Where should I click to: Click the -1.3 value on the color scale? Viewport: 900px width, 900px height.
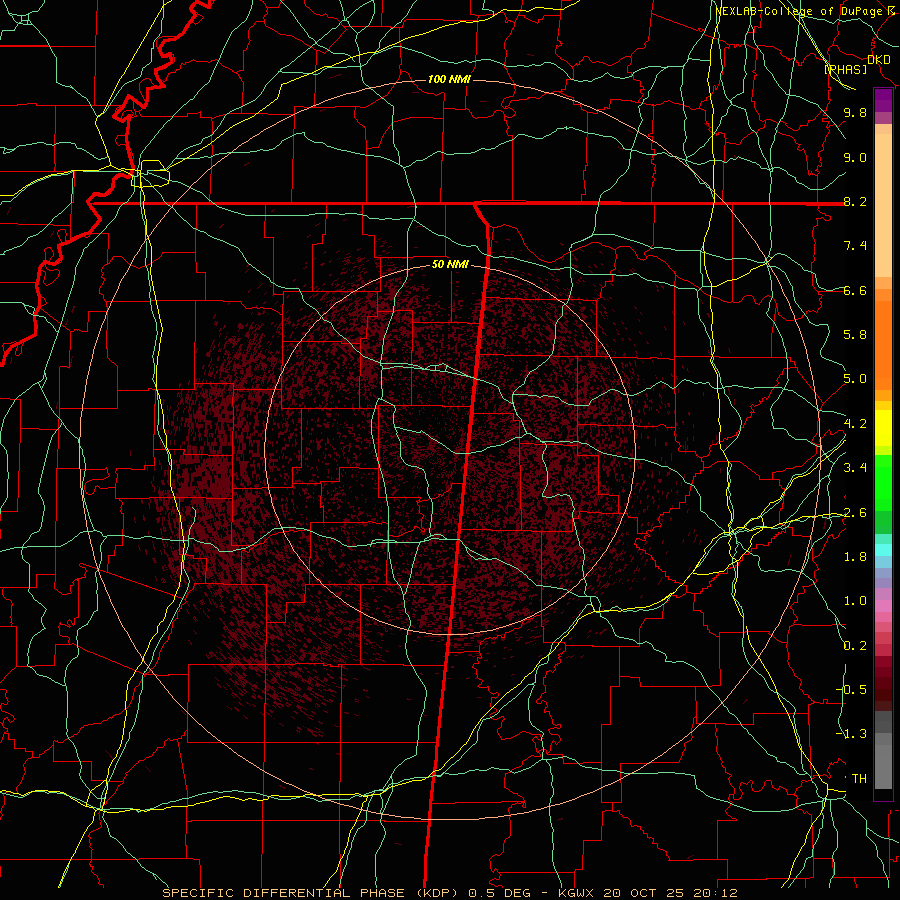(851, 734)
